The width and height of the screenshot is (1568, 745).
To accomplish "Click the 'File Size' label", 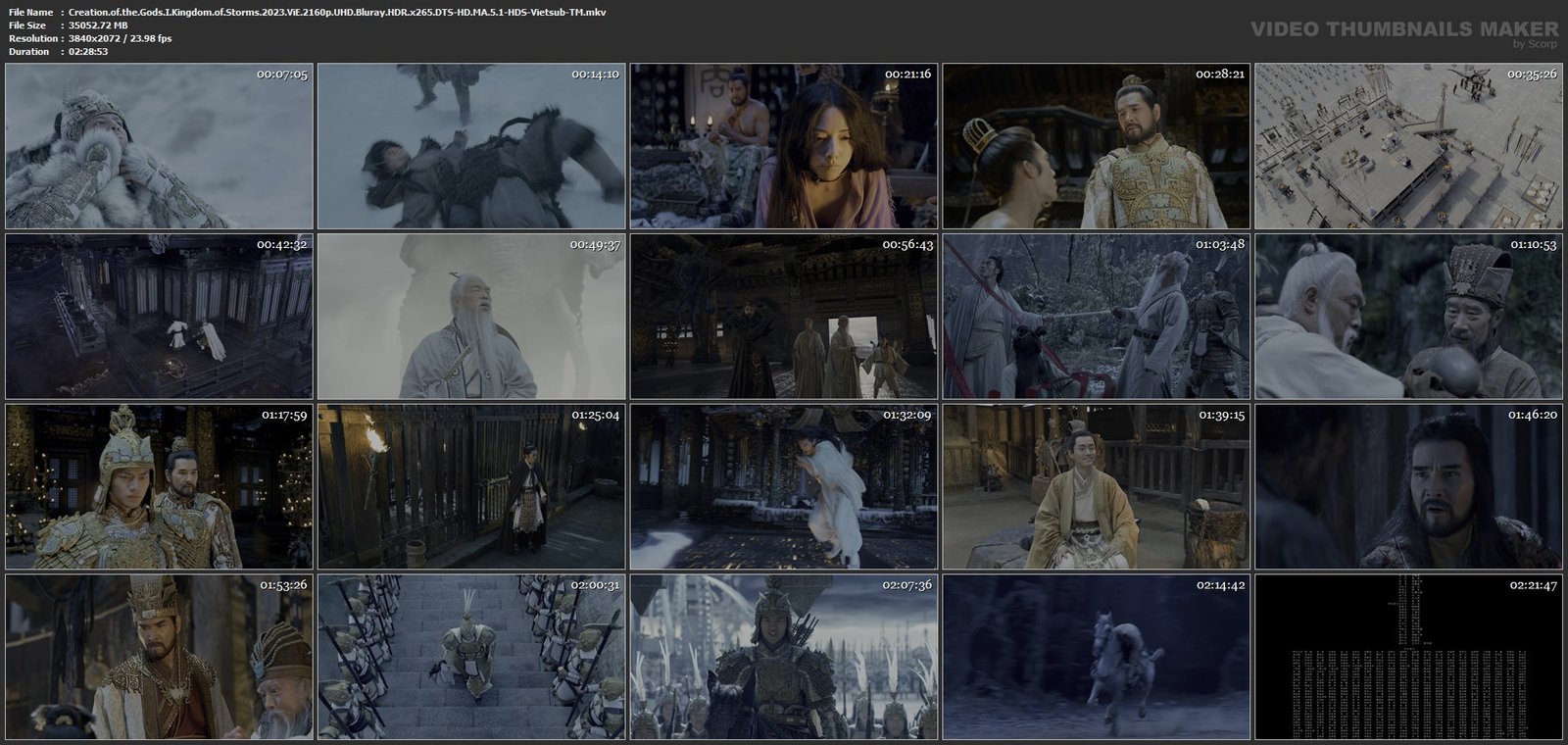I will pos(27,25).
